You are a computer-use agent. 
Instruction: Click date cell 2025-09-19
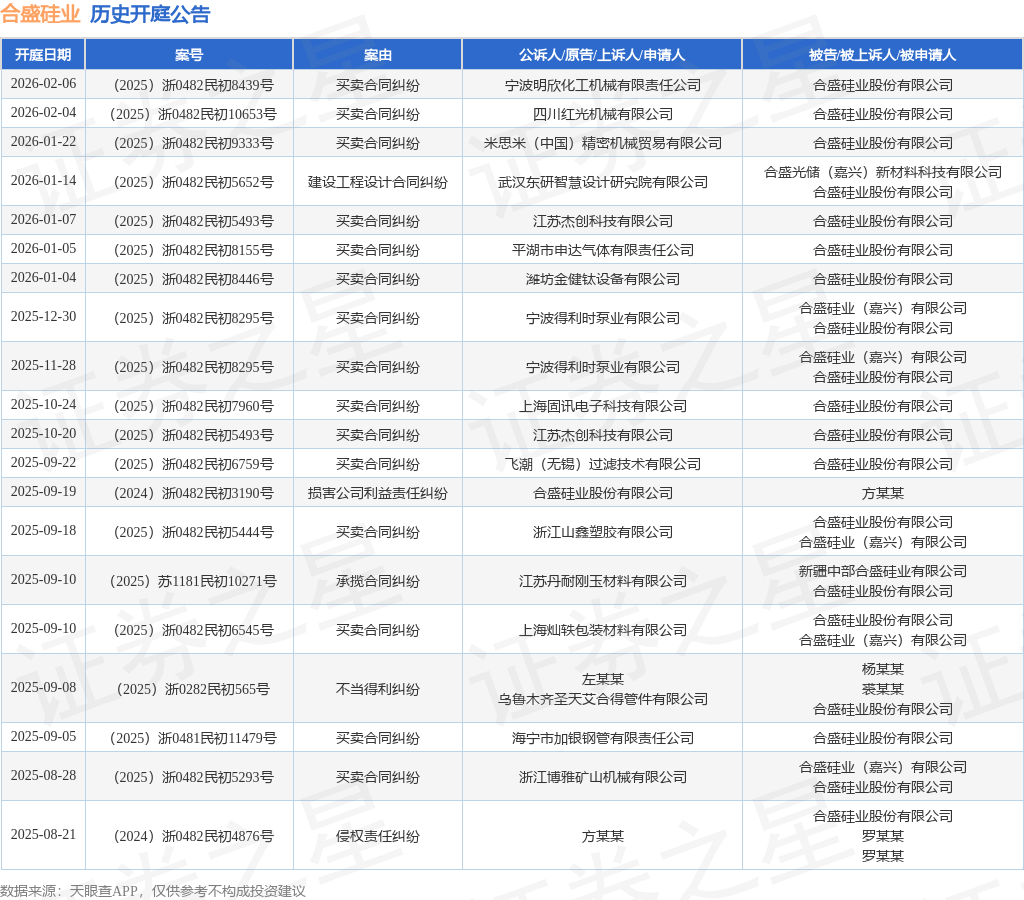tap(43, 490)
